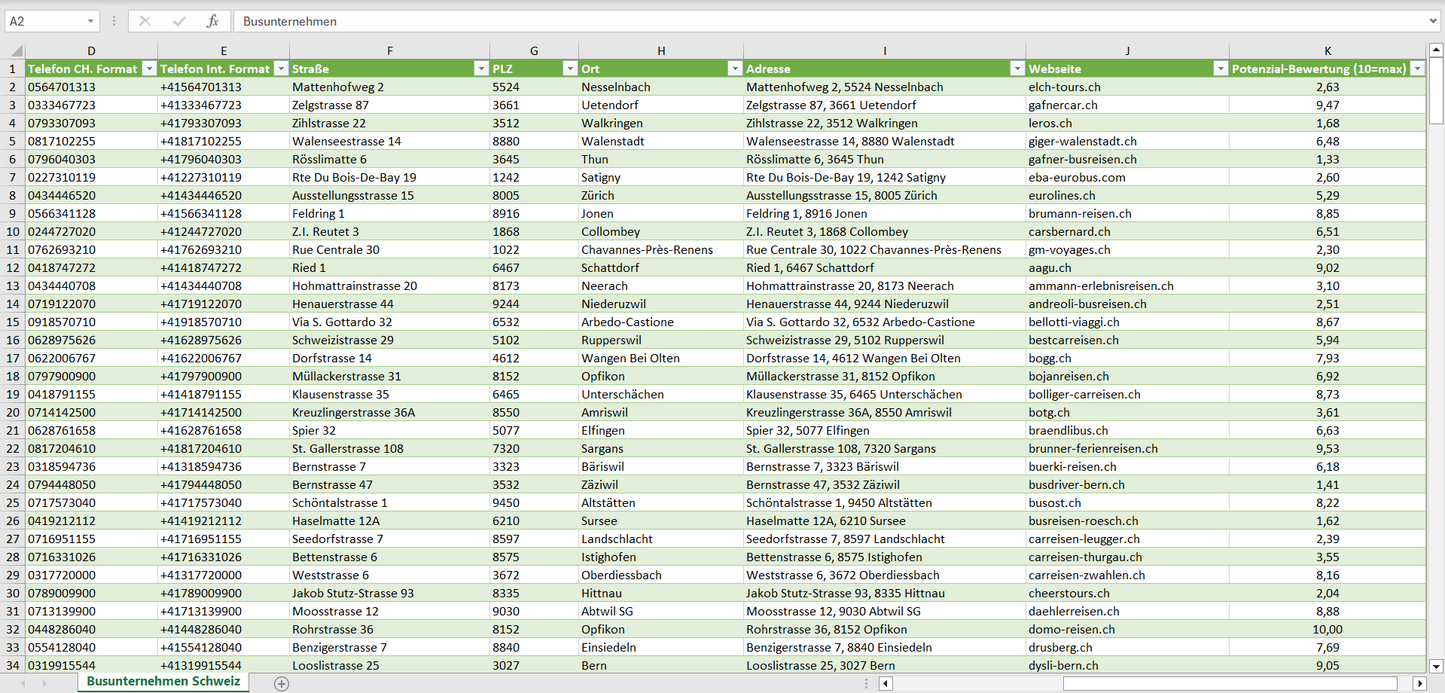
Task: Click the Select All corner triangle
Action: click(14, 51)
